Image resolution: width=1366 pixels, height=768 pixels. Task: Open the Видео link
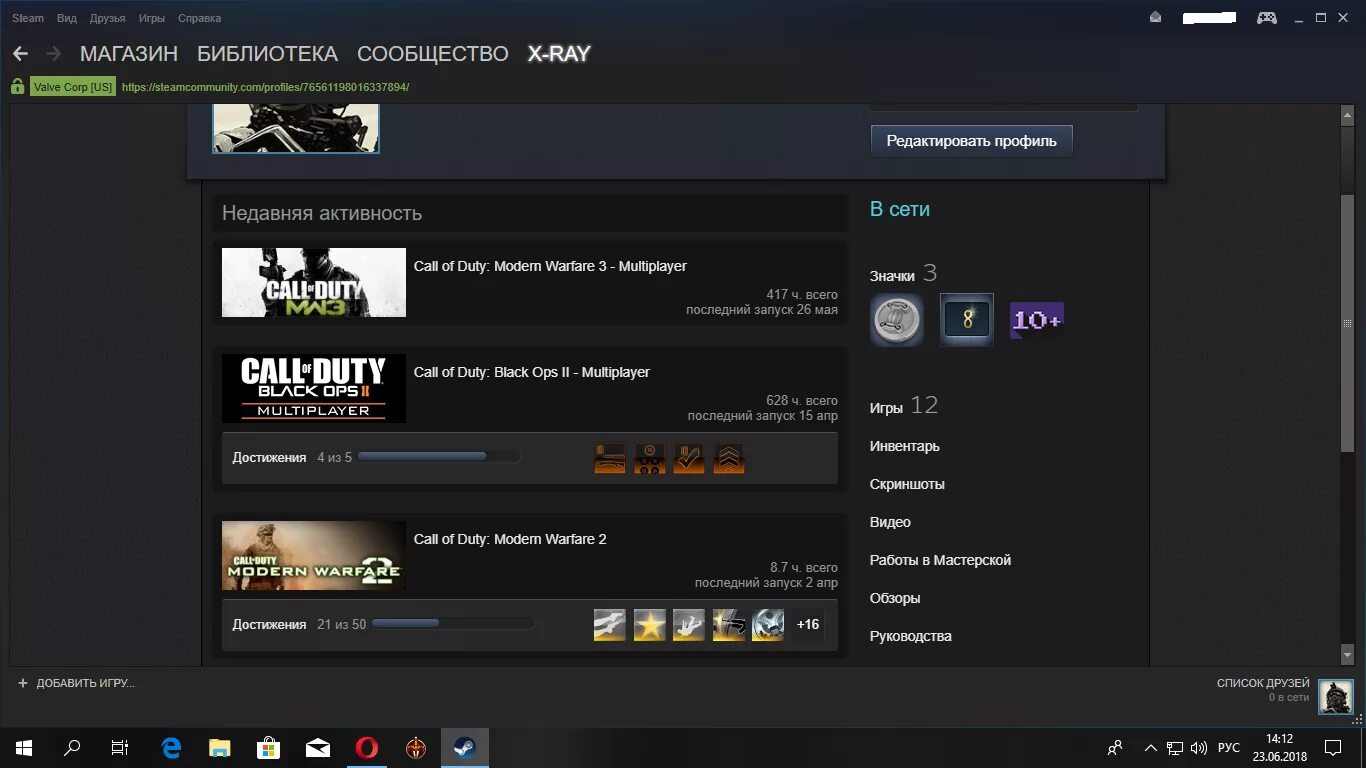pyautogui.click(x=890, y=522)
